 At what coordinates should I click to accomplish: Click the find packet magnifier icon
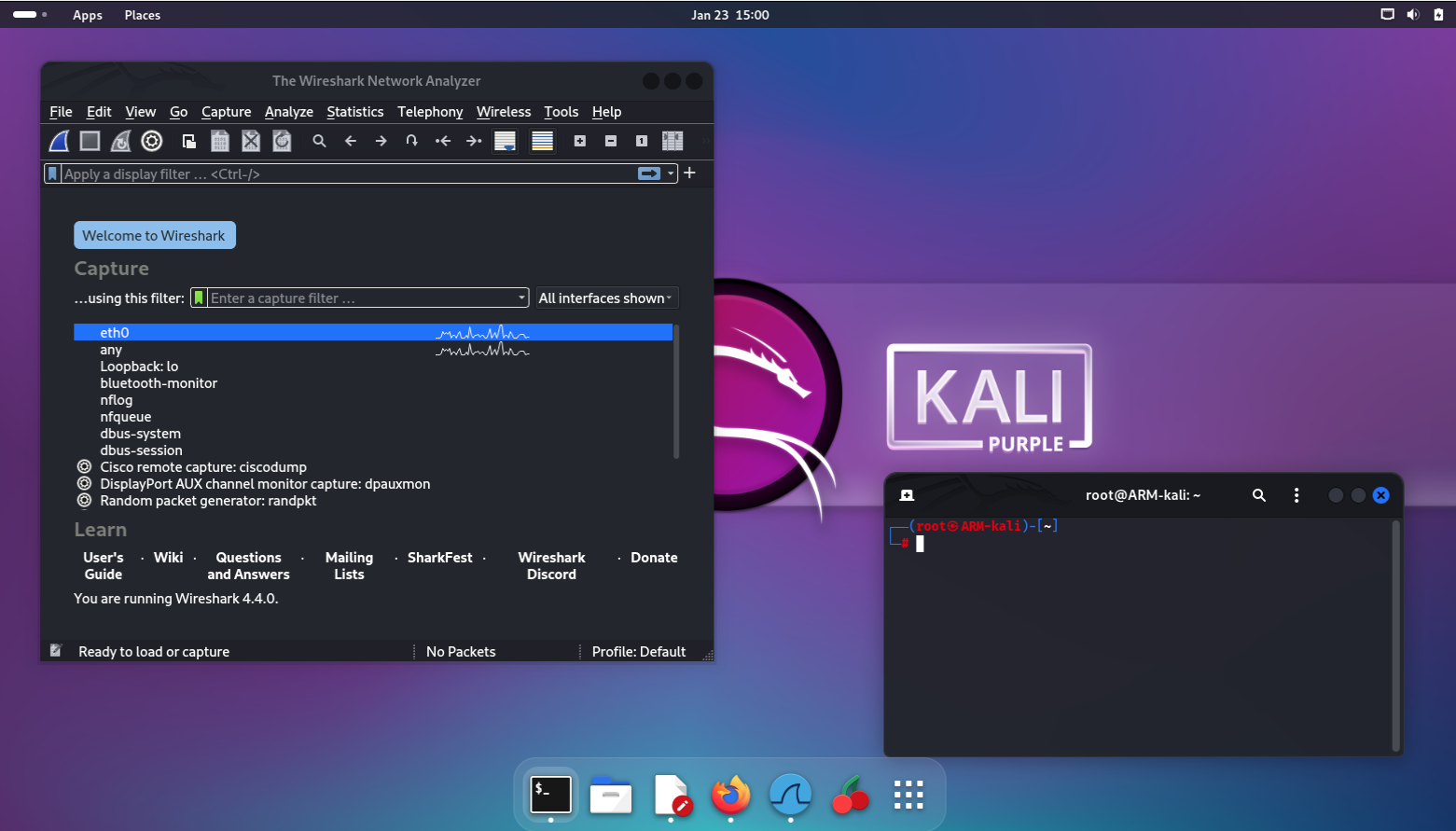click(x=319, y=141)
